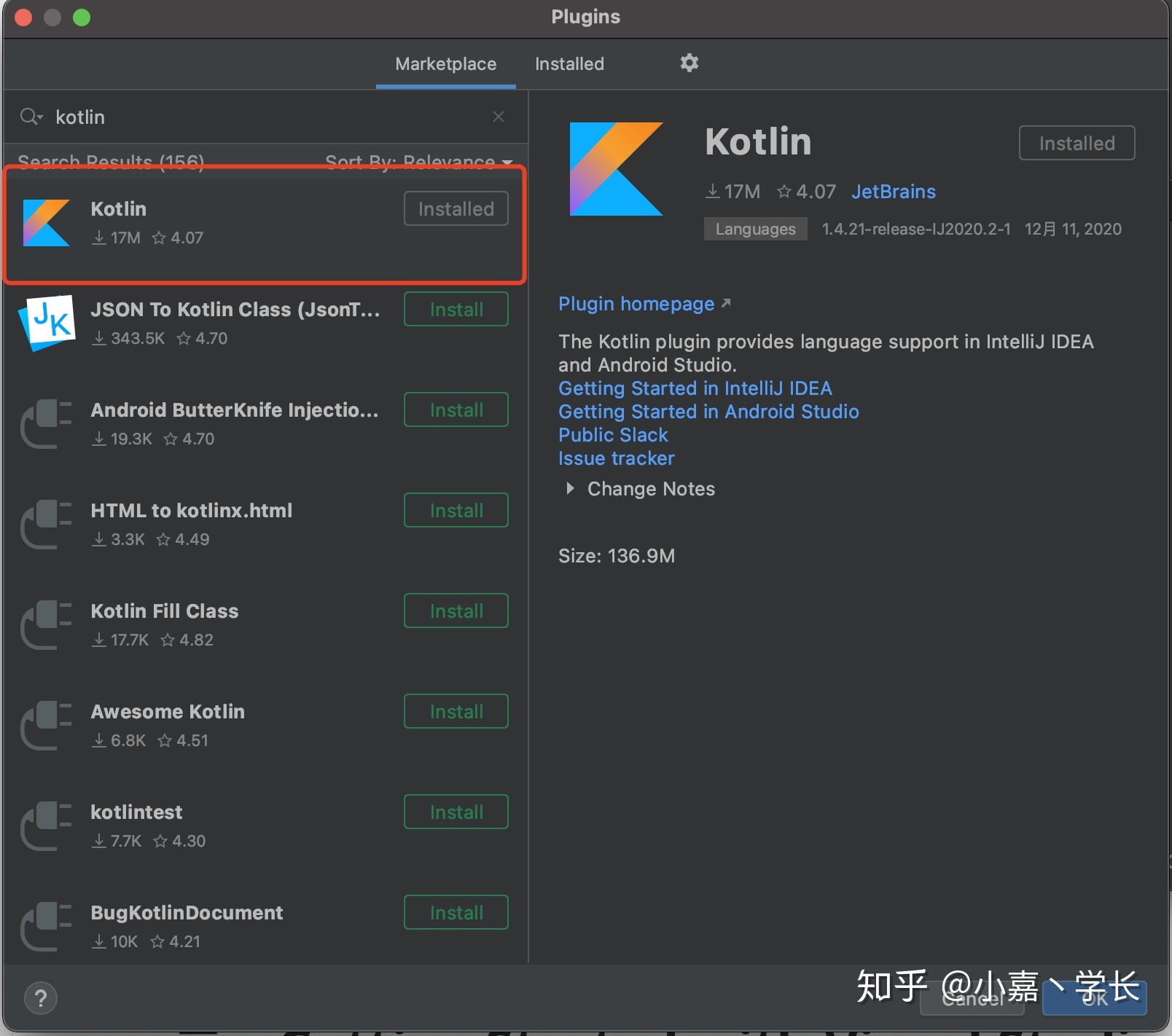The height and width of the screenshot is (1036, 1172).
Task: Click the HTML to kotlinx.html plugin icon
Action: (x=46, y=523)
